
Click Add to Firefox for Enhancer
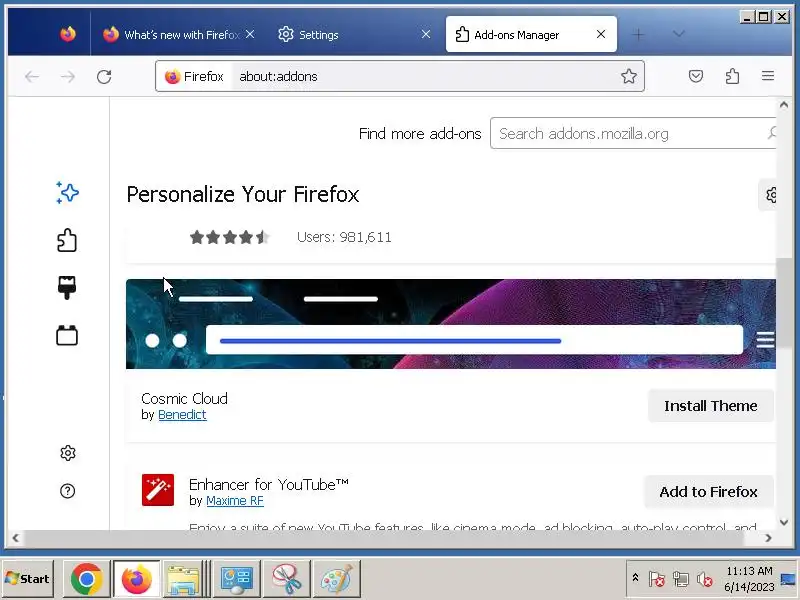click(x=708, y=491)
